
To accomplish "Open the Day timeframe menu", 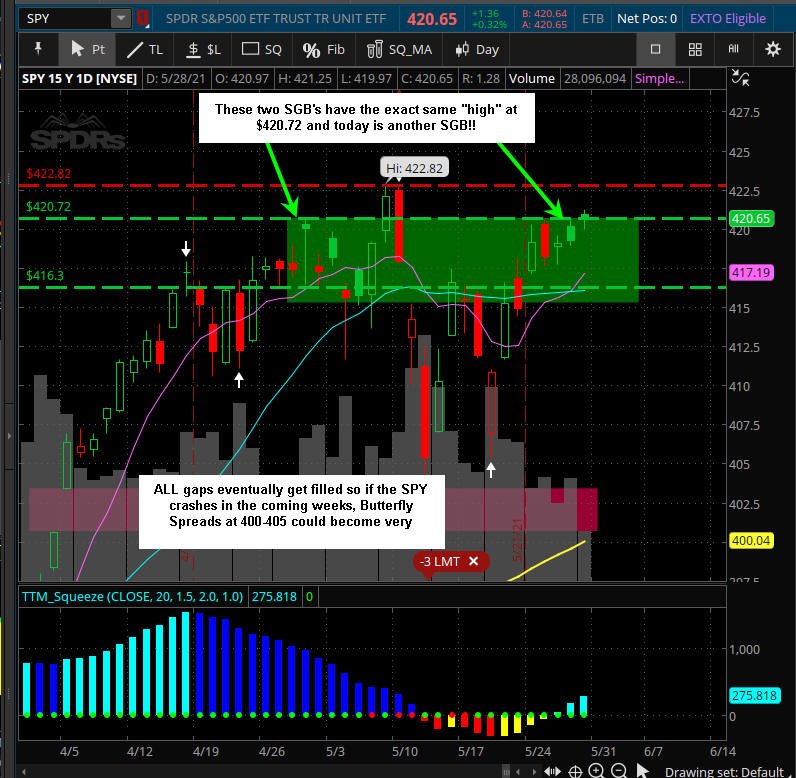I will (x=477, y=49).
